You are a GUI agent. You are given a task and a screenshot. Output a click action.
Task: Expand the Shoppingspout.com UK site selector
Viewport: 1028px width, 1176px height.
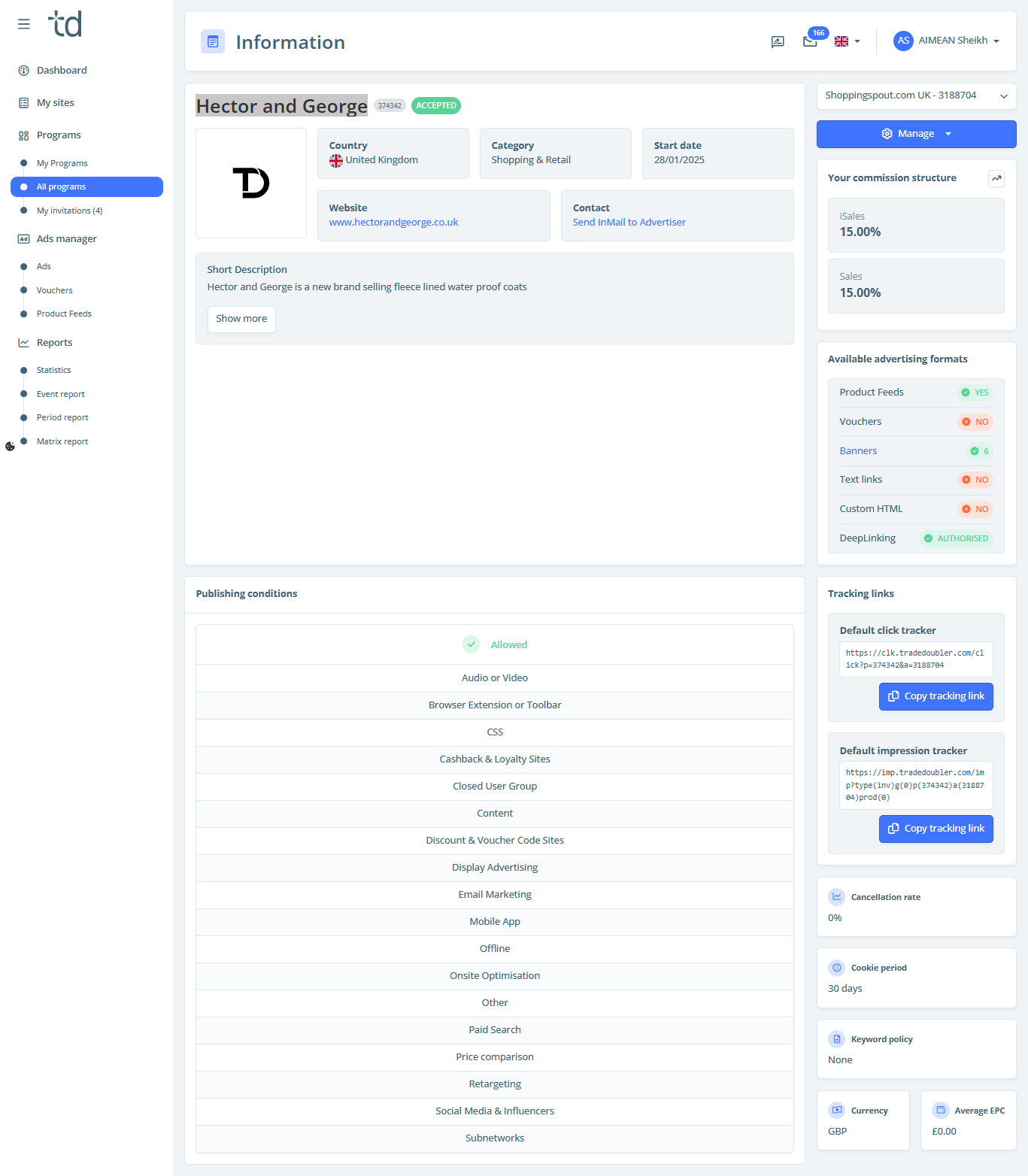click(916, 95)
